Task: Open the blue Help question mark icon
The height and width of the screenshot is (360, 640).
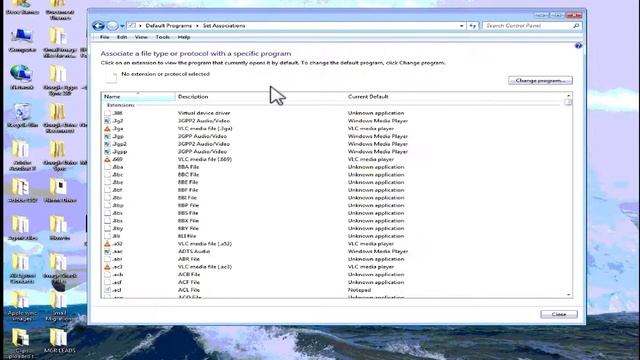Action: tap(578, 46)
